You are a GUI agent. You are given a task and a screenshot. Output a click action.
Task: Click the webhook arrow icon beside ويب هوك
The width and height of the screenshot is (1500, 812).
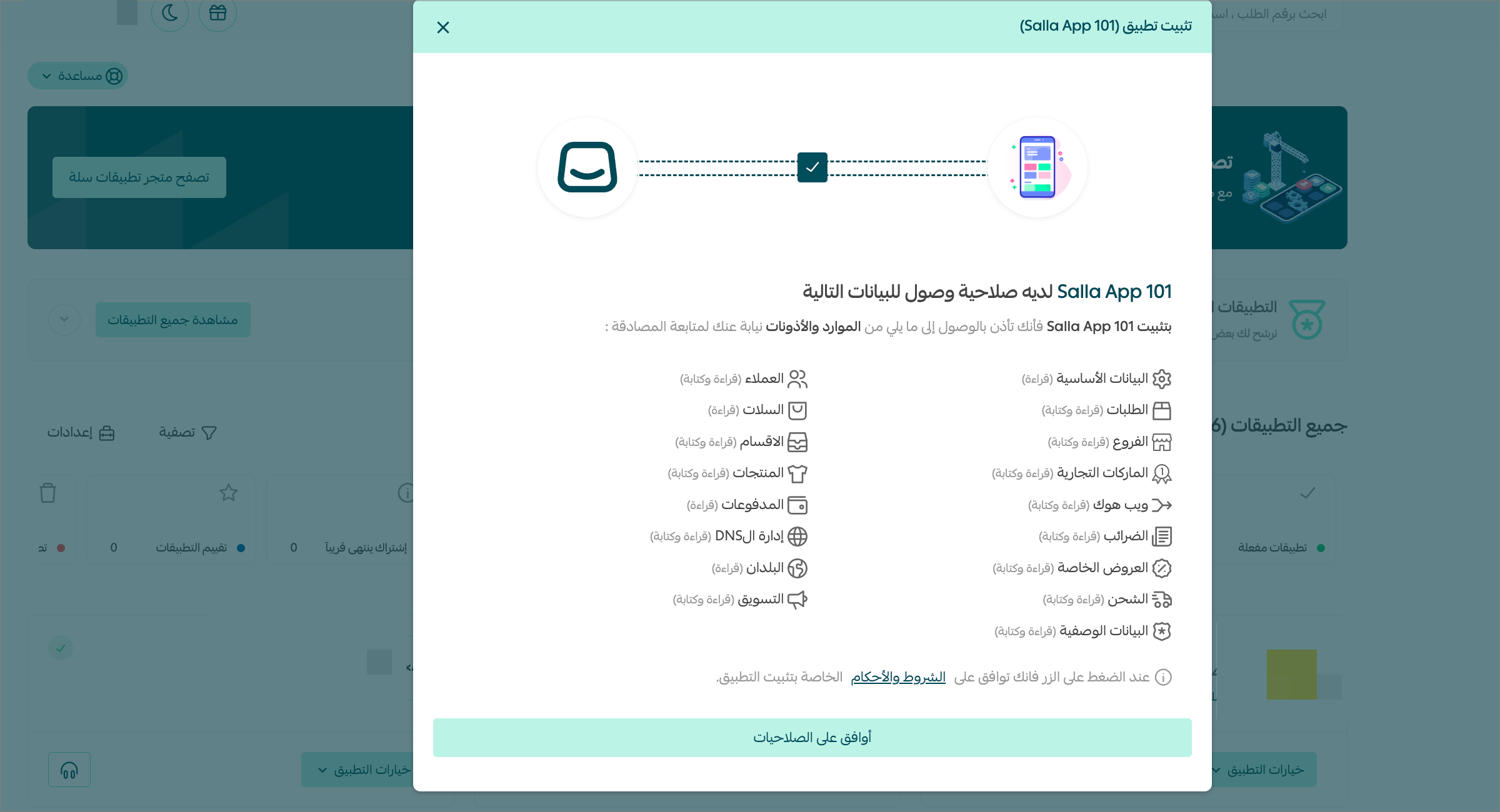coord(1162,505)
